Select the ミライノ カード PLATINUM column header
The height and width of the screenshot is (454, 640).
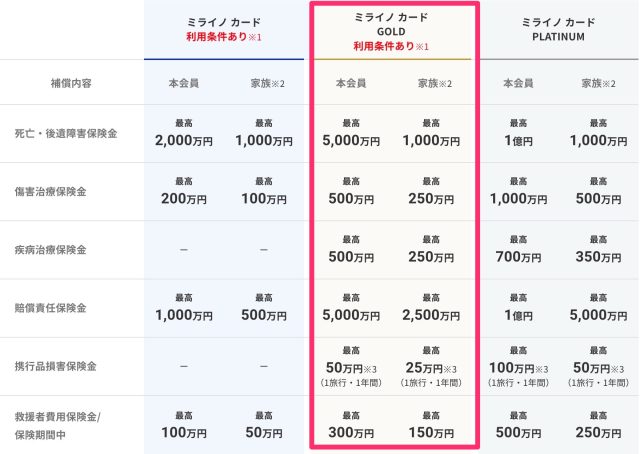pos(560,29)
